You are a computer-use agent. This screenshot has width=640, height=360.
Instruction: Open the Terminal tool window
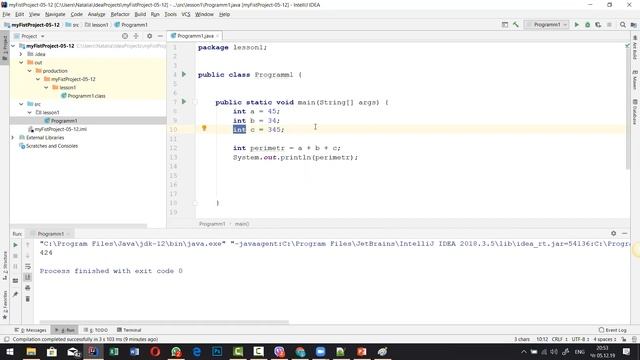(x=129, y=330)
